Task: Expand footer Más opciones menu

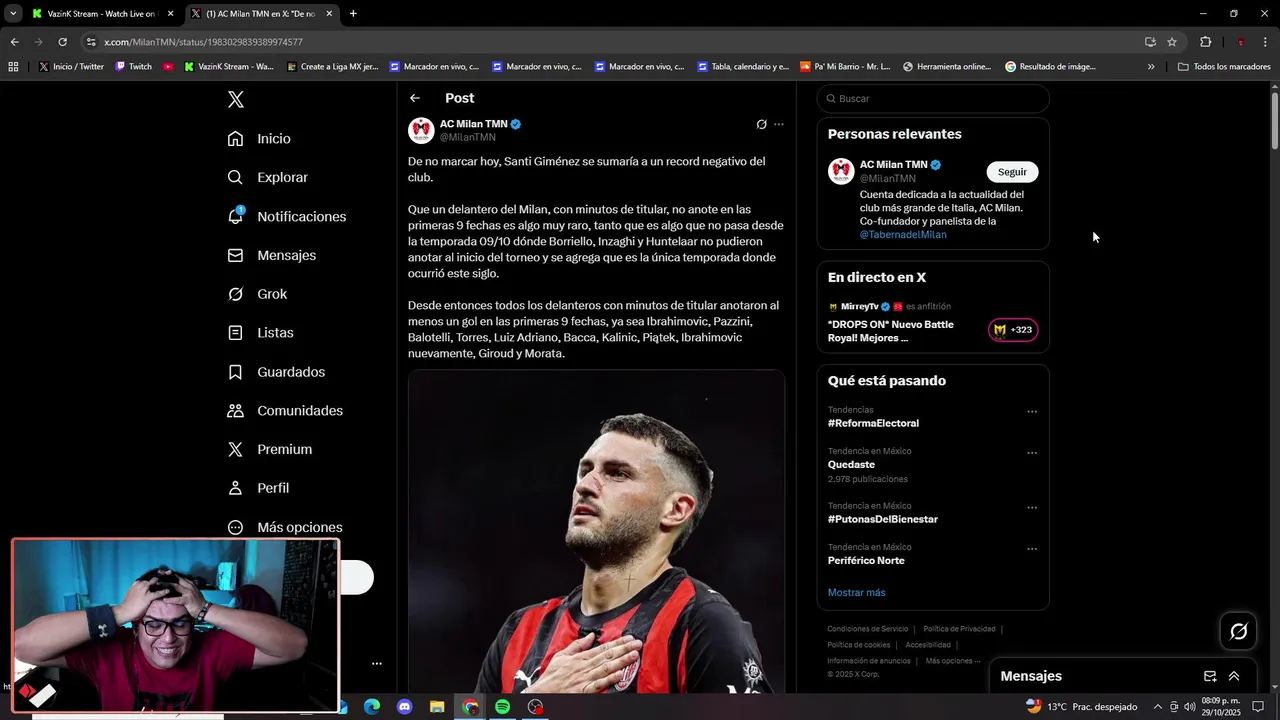Action: click(953, 661)
